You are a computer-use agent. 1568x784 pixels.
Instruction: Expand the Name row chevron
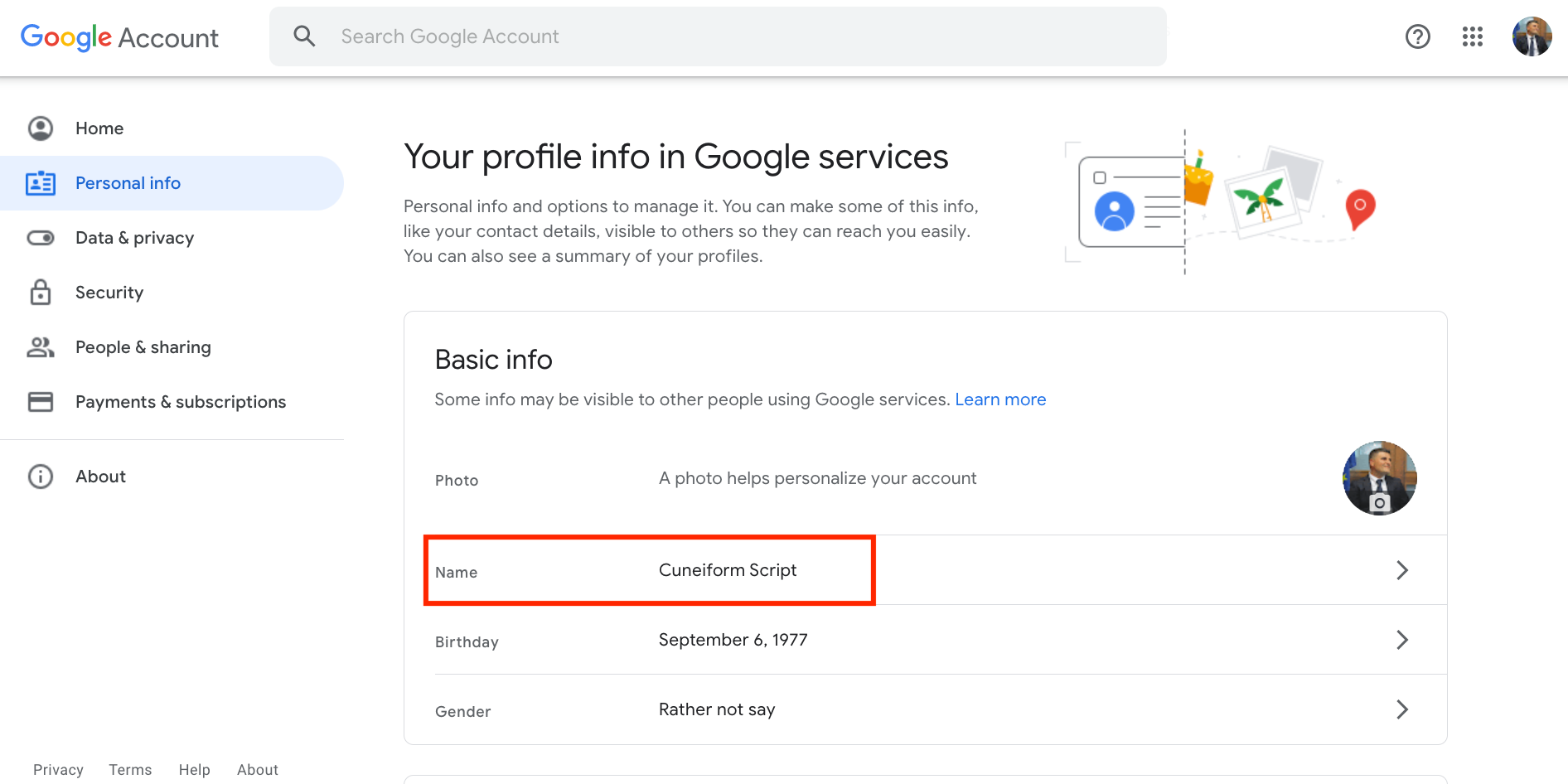(x=1401, y=570)
